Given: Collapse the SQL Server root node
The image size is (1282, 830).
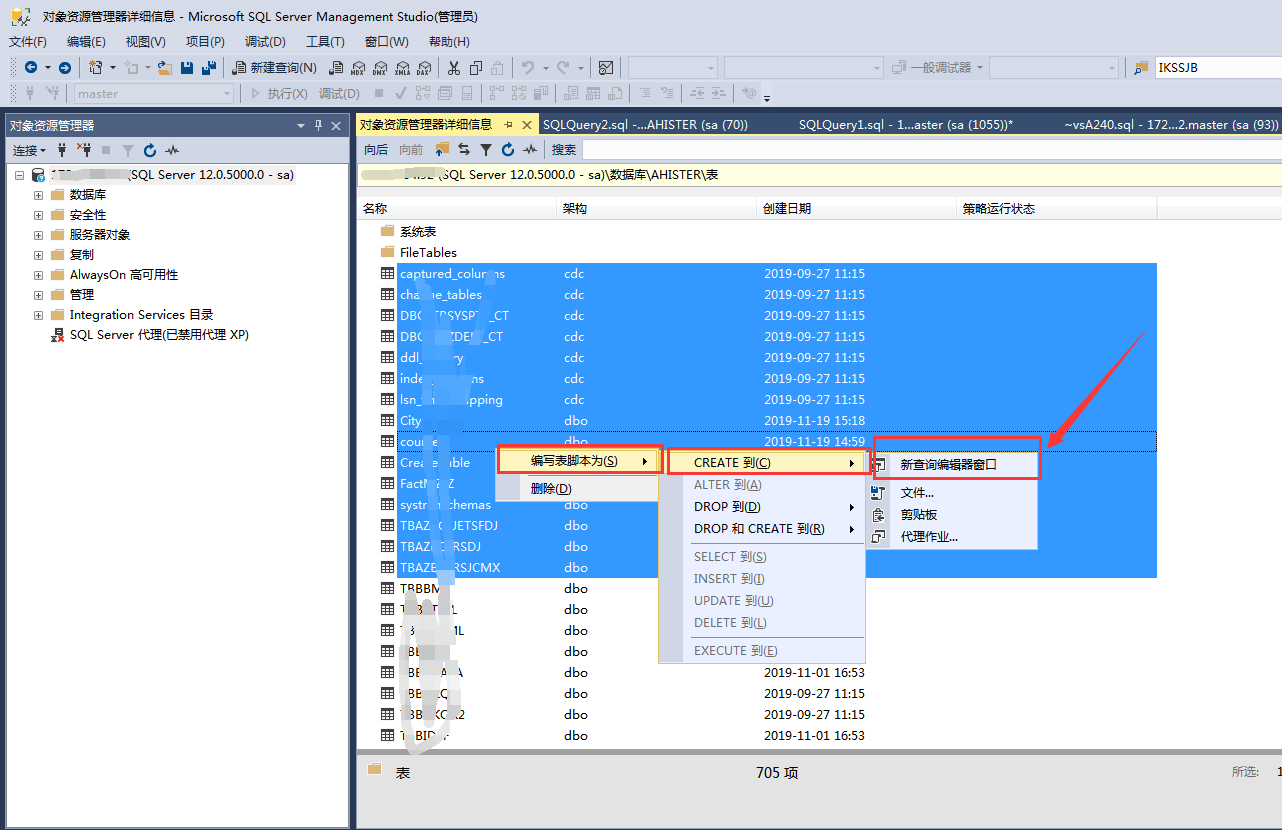Looking at the screenshot, I should [x=20, y=174].
